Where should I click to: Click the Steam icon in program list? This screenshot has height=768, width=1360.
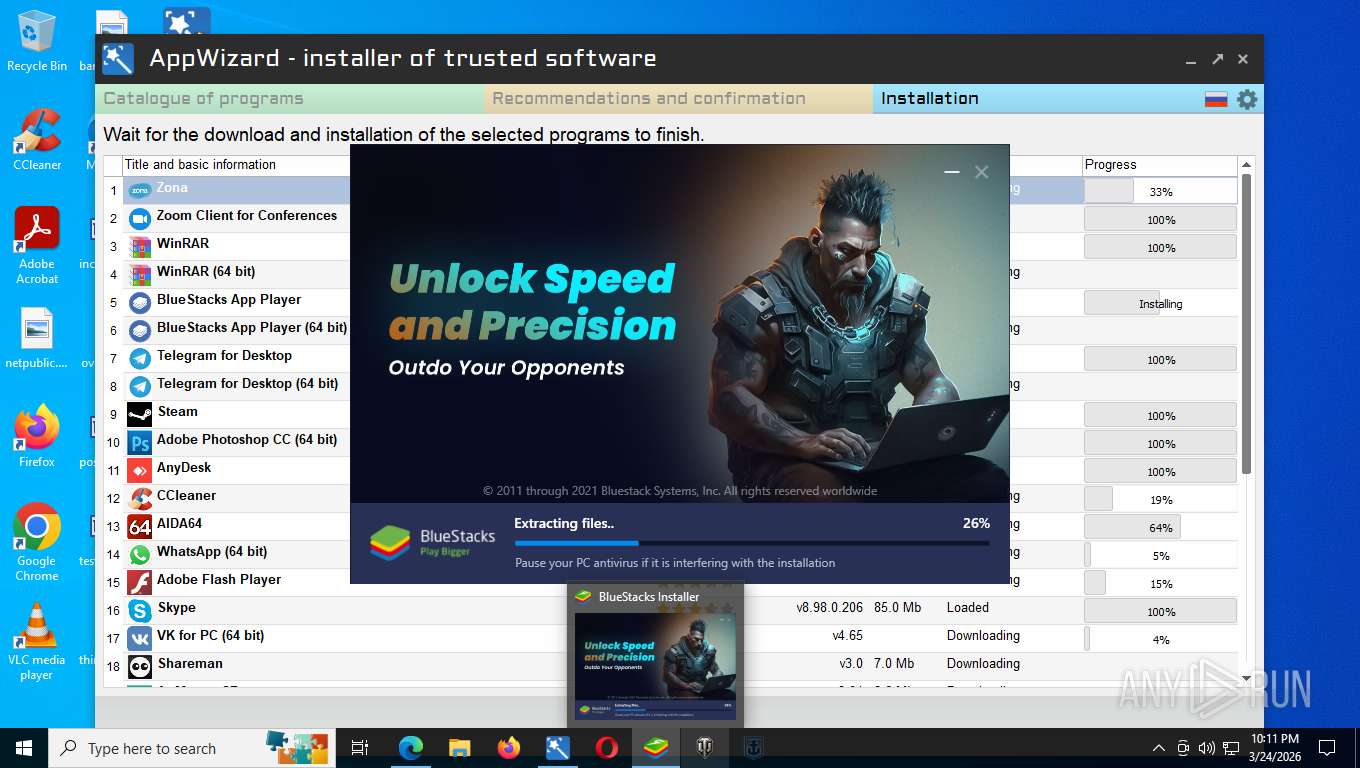(140, 414)
